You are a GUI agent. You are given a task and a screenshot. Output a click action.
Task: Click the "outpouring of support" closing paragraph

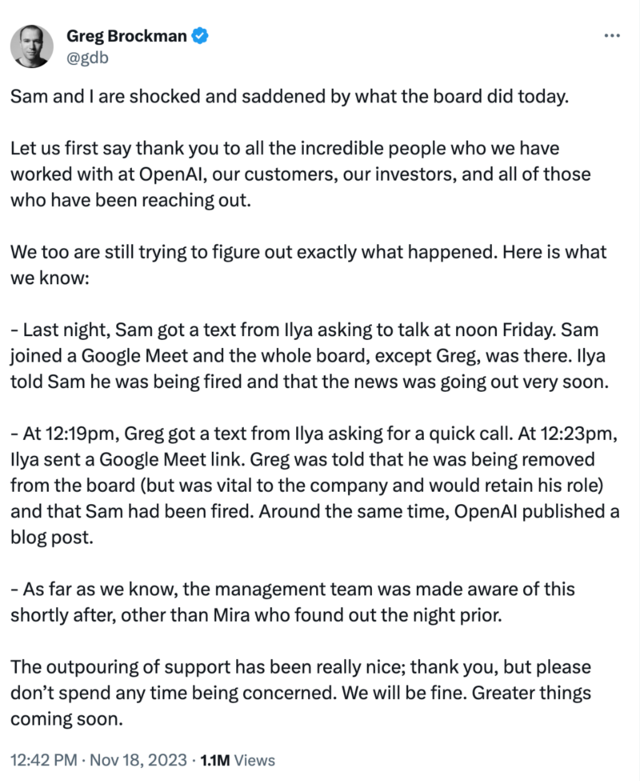[300, 692]
